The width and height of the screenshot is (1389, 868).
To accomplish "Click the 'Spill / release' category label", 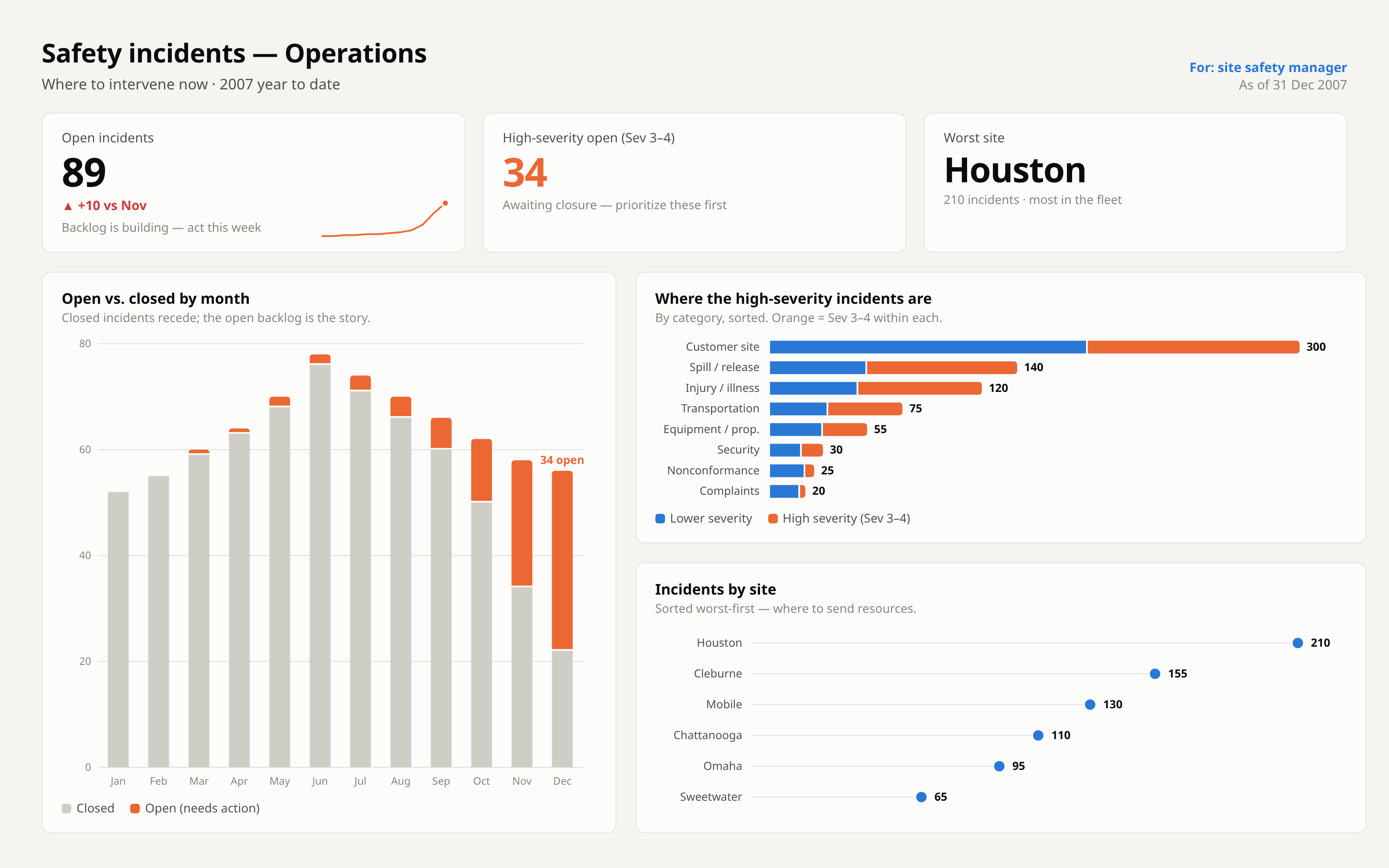I will coord(724,368).
